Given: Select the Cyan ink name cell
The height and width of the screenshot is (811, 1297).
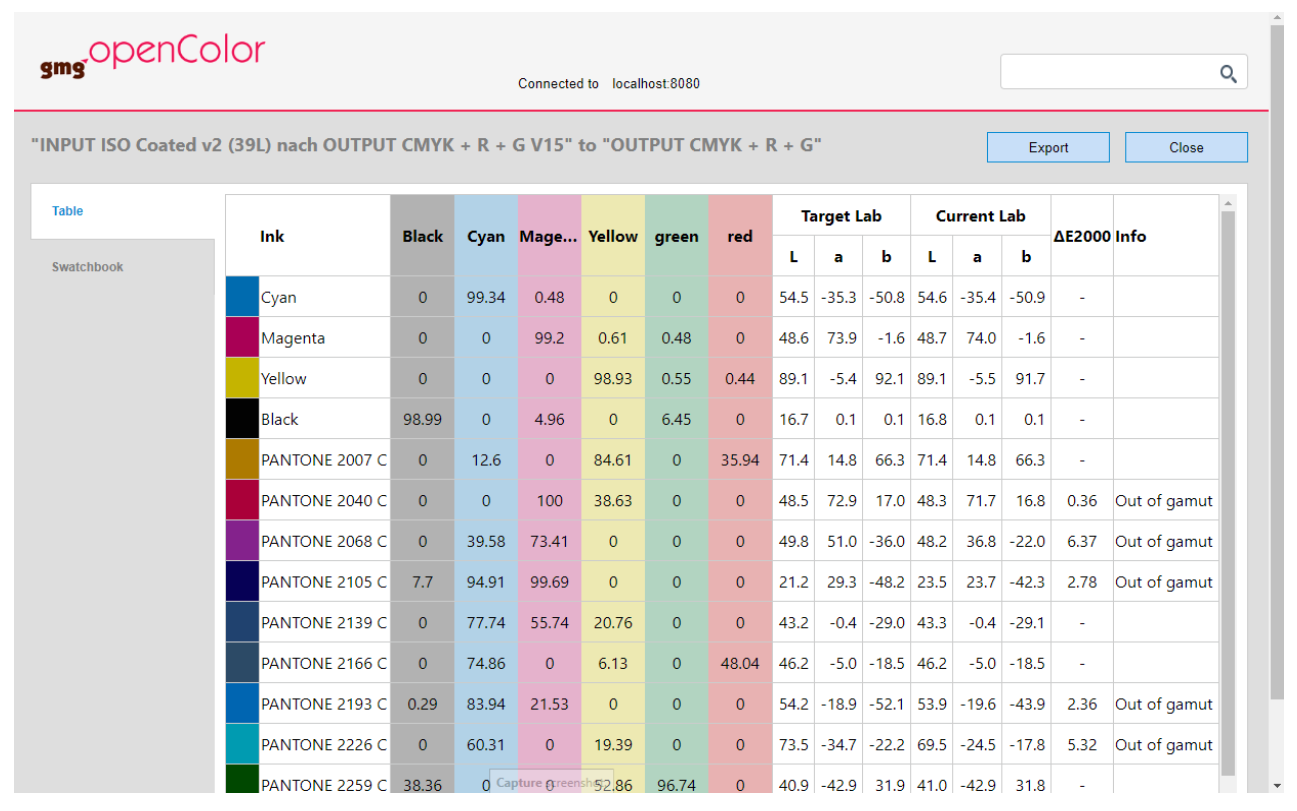Looking at the screenshot, I should tap(325, 297).
